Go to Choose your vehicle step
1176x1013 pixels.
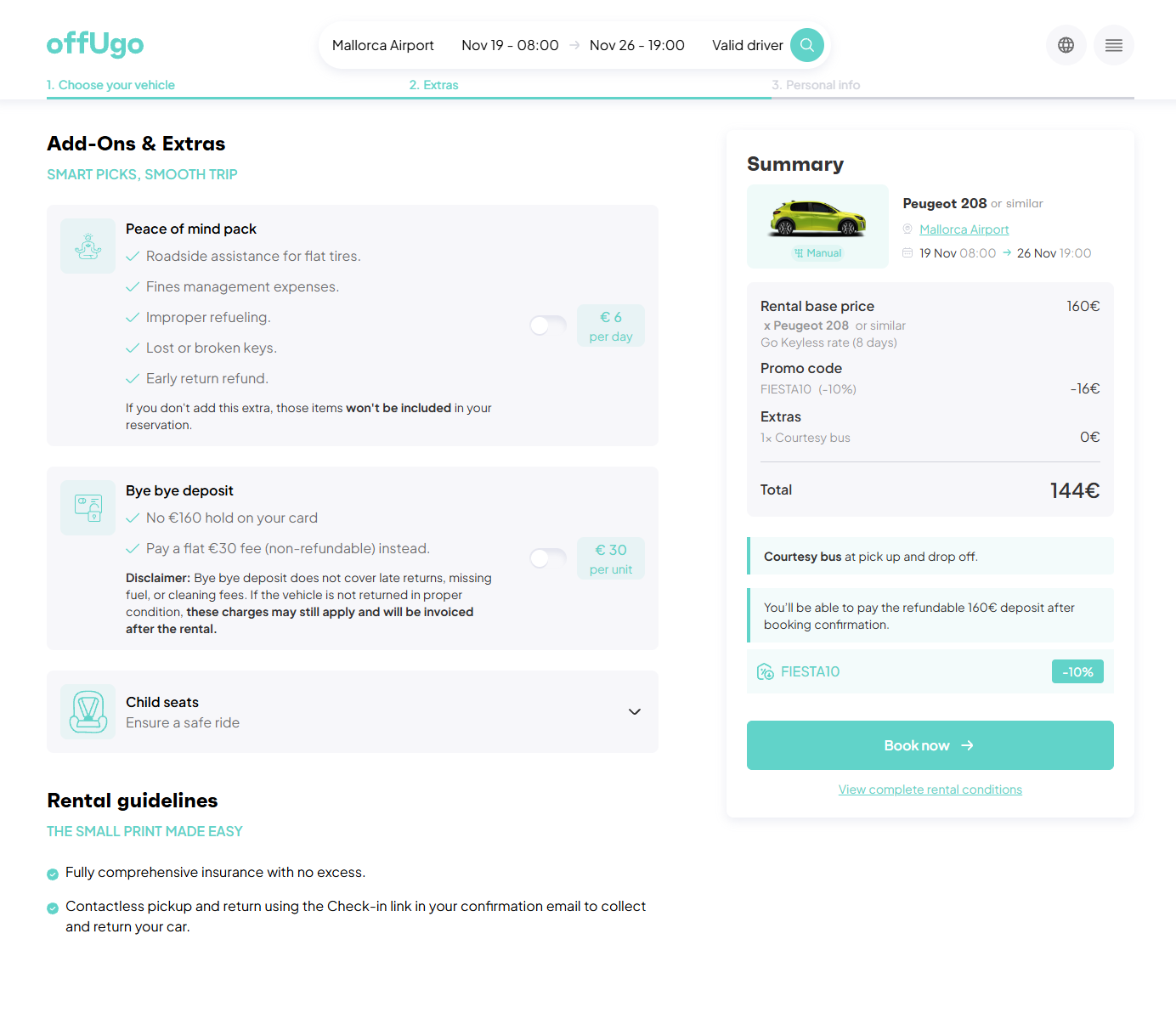click(110, 85)
